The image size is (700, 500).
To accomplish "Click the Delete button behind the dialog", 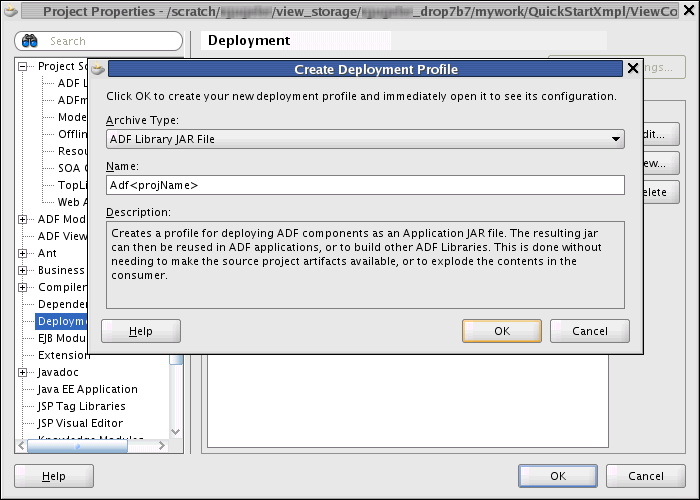I will 662,192.
